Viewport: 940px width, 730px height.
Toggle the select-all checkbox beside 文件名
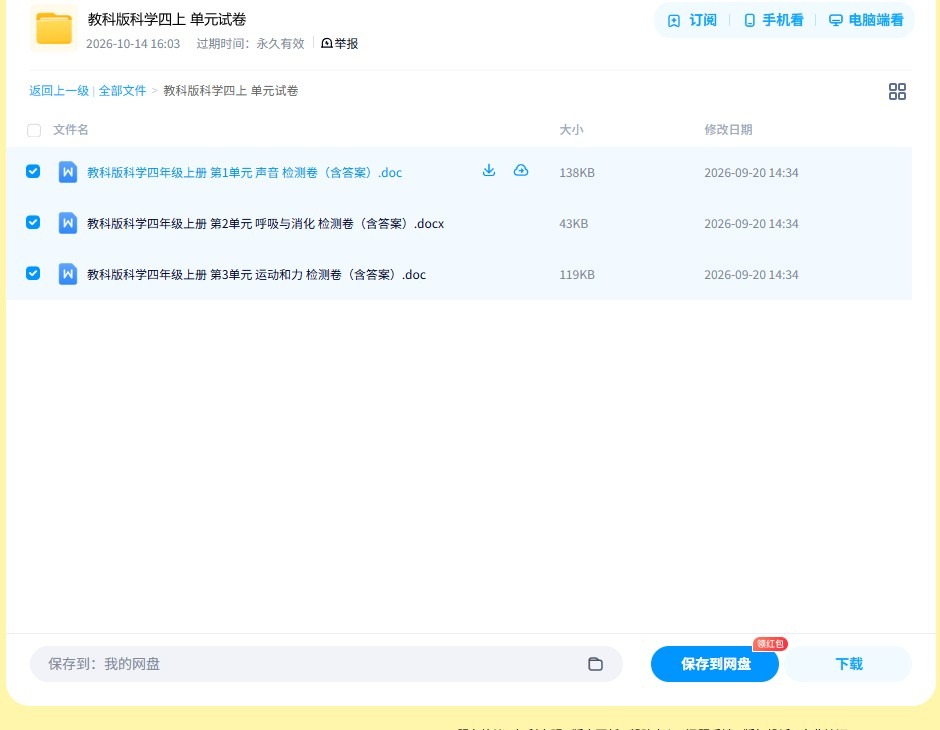(x=34, y=130)
